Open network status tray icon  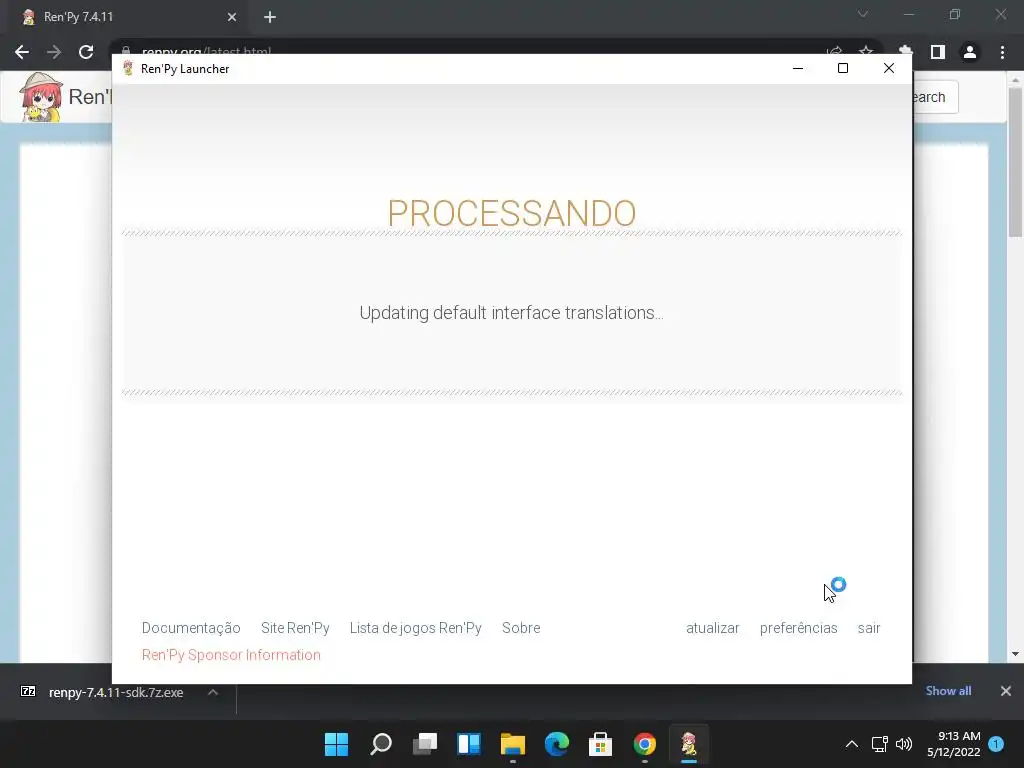click(880, 744)
